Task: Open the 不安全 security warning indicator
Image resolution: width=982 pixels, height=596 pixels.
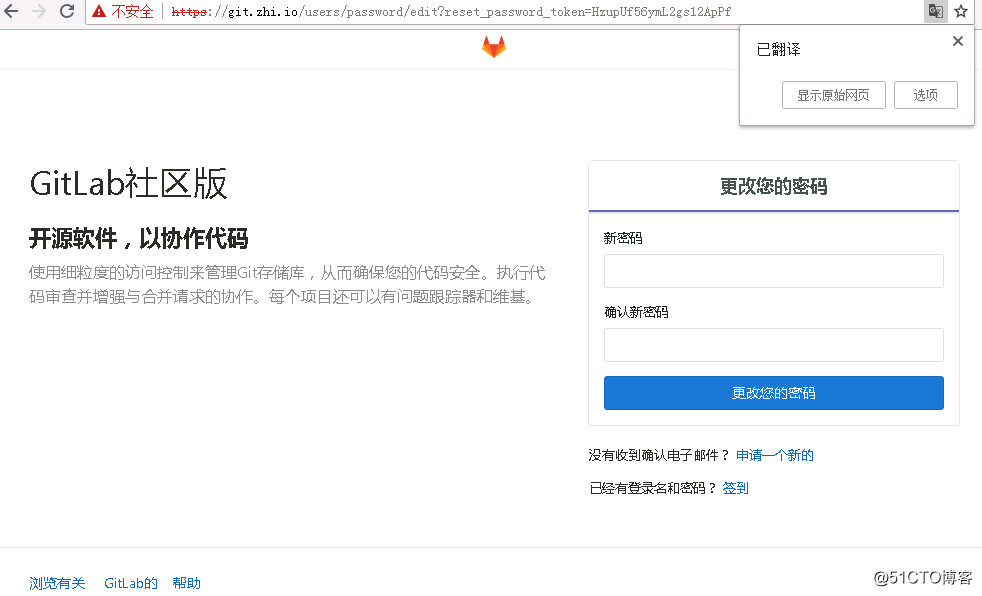Action: pyautogui.click(x=123, y=11)
